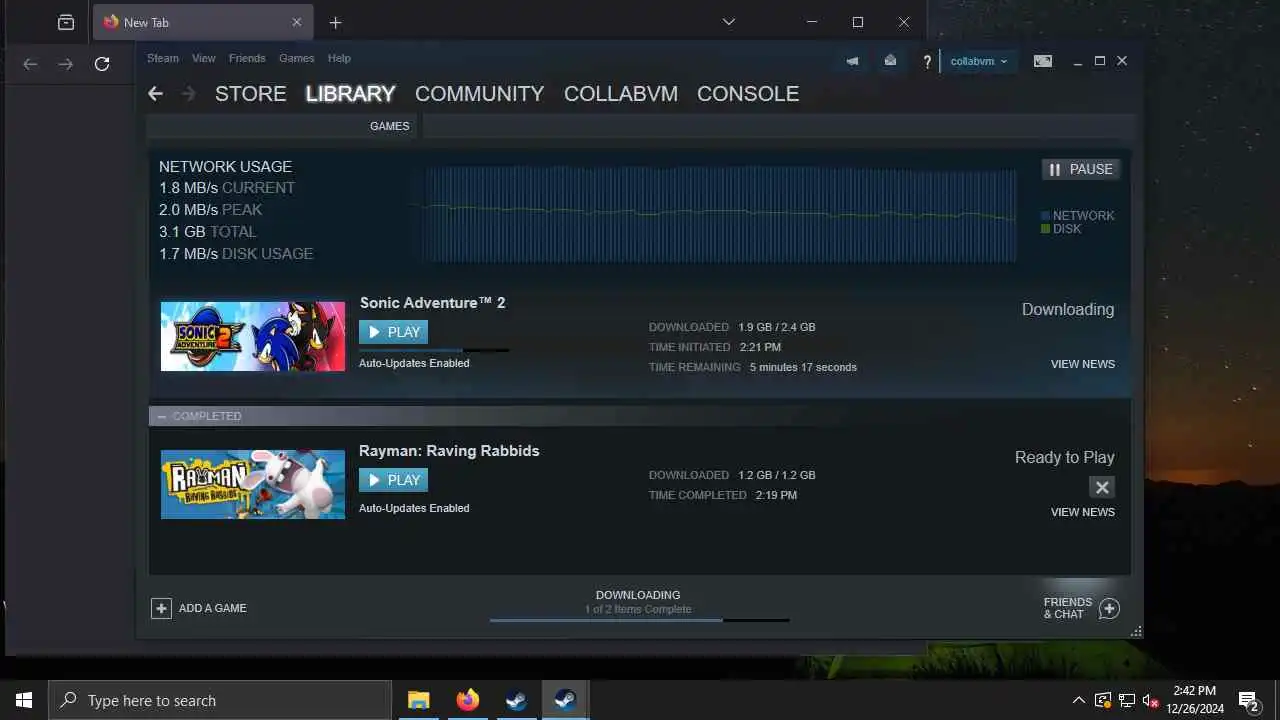
Task: Open Firefox from the taskbar
Action: [467, 700]
